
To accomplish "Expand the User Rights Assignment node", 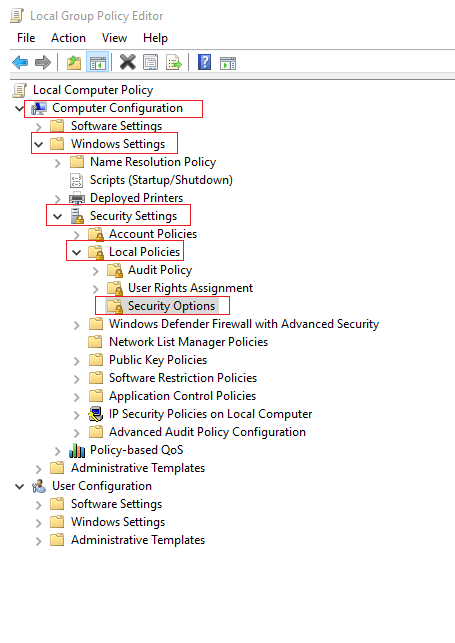I will (x=96, y=289).
